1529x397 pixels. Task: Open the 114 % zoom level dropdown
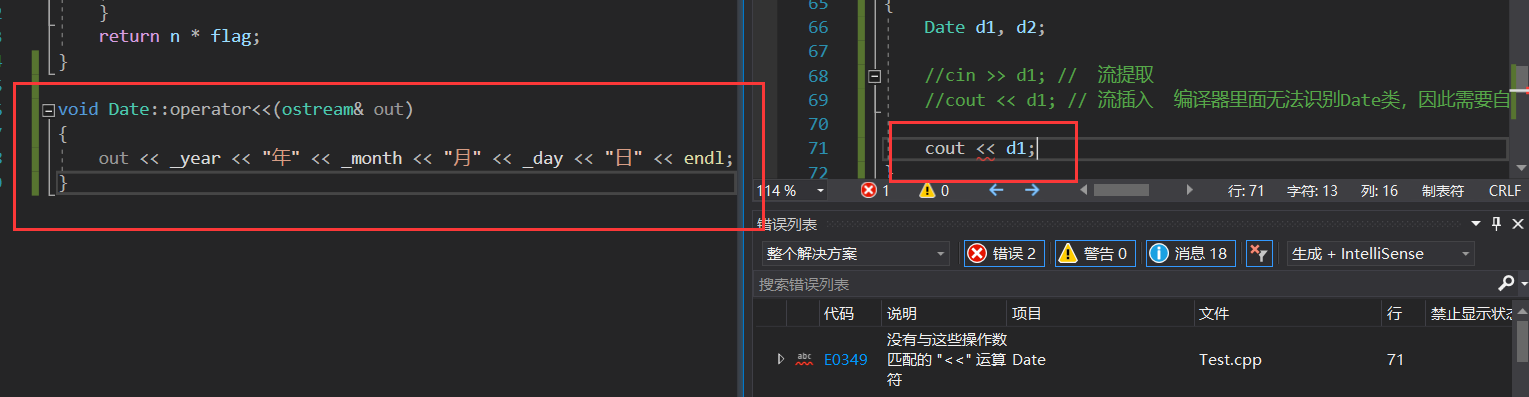coord(821,190)
